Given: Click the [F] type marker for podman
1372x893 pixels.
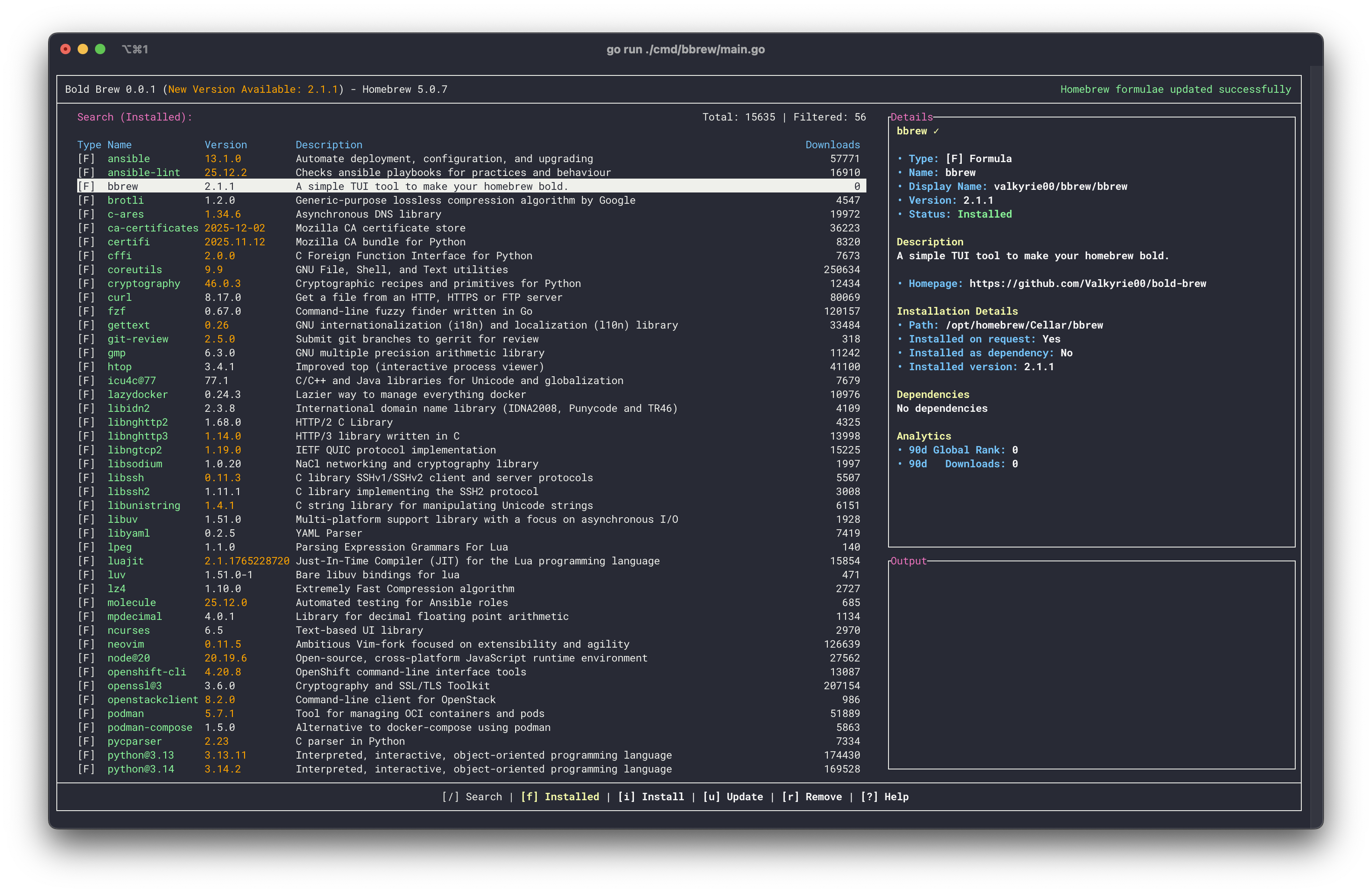Looking at the screenshot, I should (x=86, y=713).
